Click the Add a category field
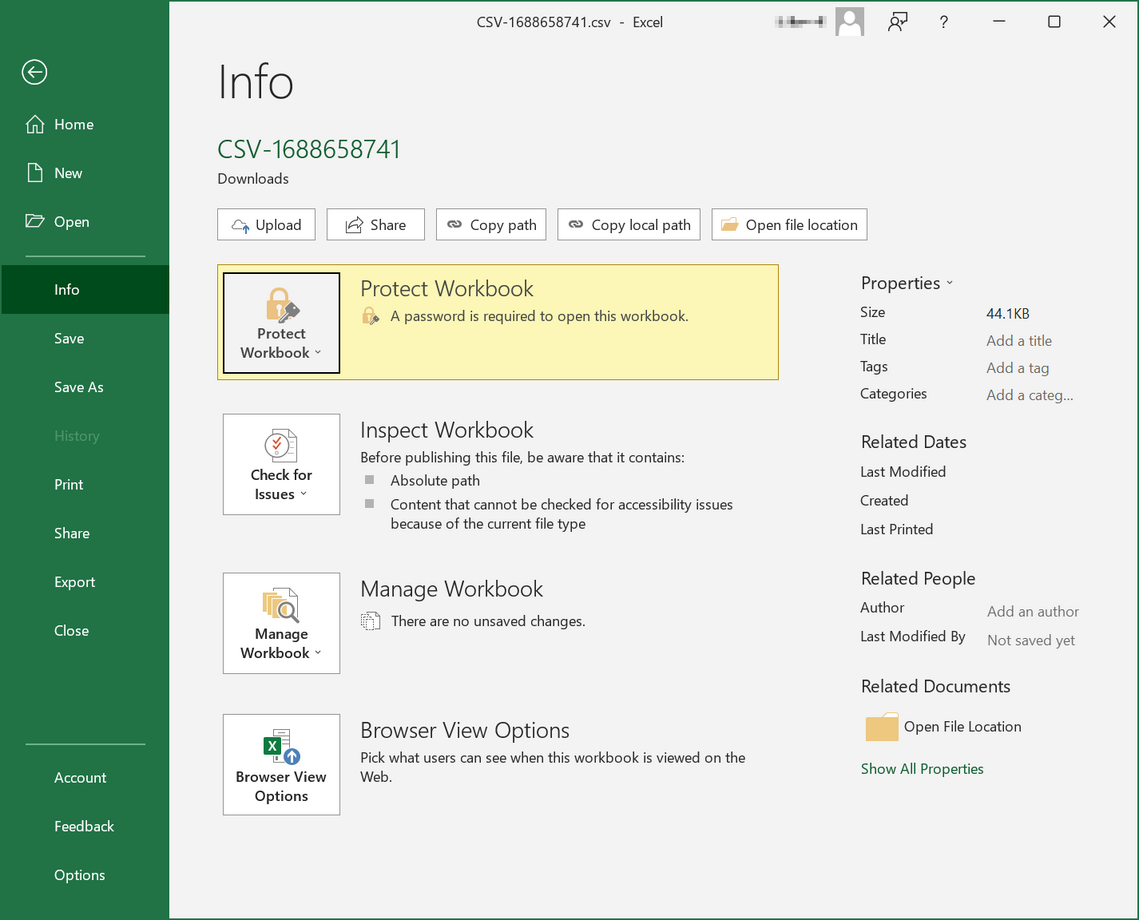This screenshot has height=920, width=1139. click(x=1029, y=395)
